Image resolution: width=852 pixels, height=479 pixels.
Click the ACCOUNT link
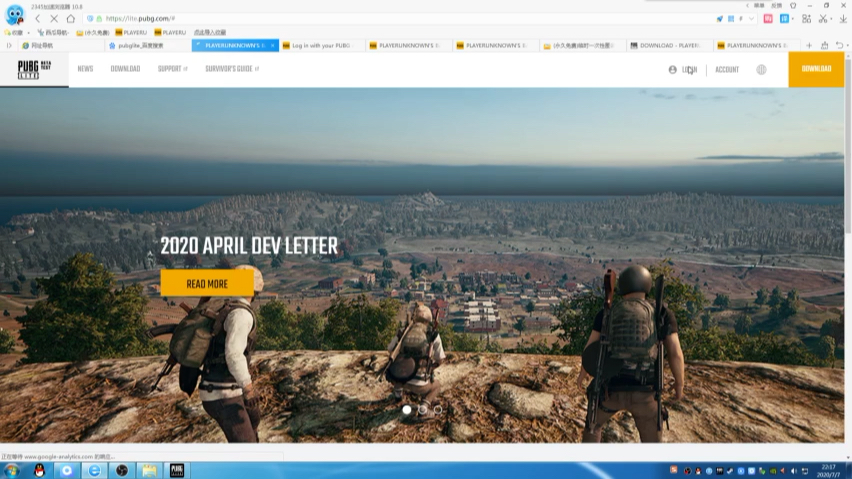coord(727,70)
